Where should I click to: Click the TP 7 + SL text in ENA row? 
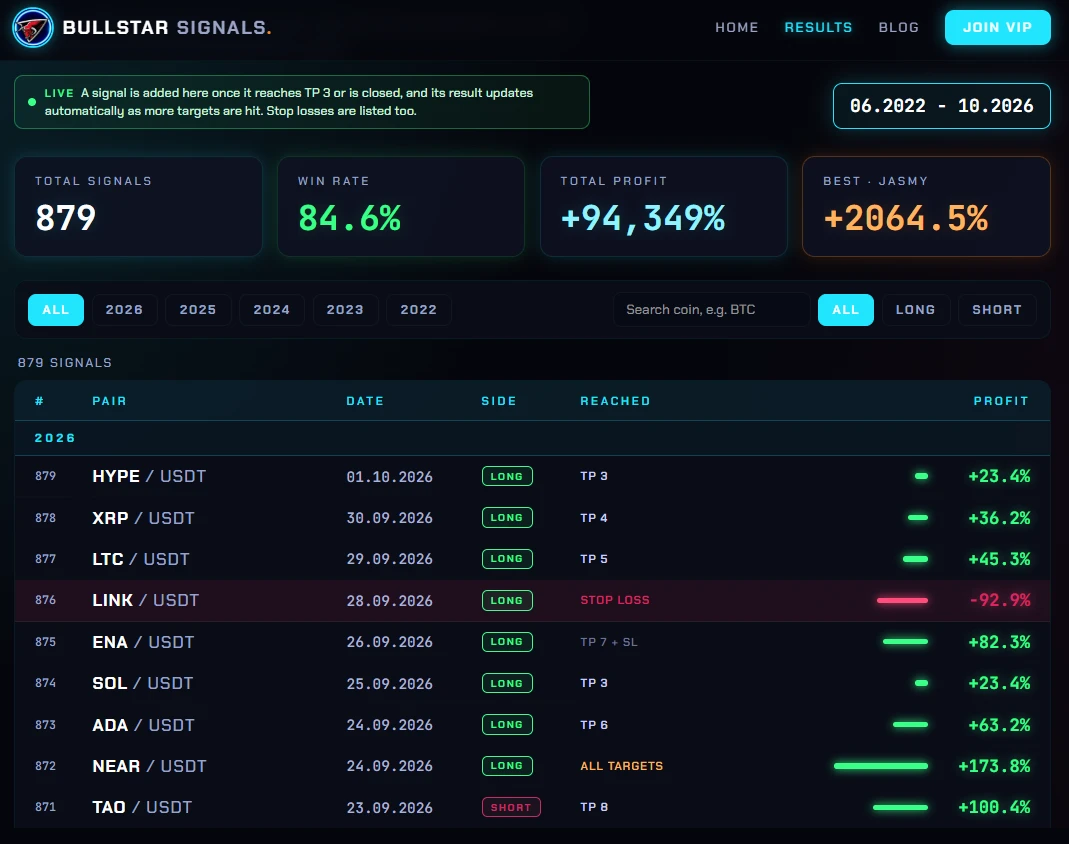[x=609, y=642]
